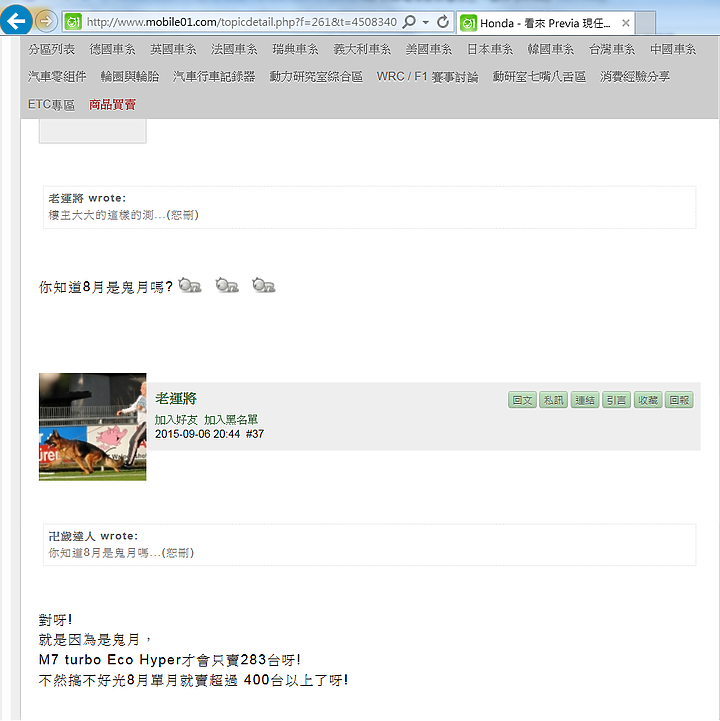This screenshot has height=721, width=720.
Task: Click the 引言 quote button
Action: (x=616, y=400)
